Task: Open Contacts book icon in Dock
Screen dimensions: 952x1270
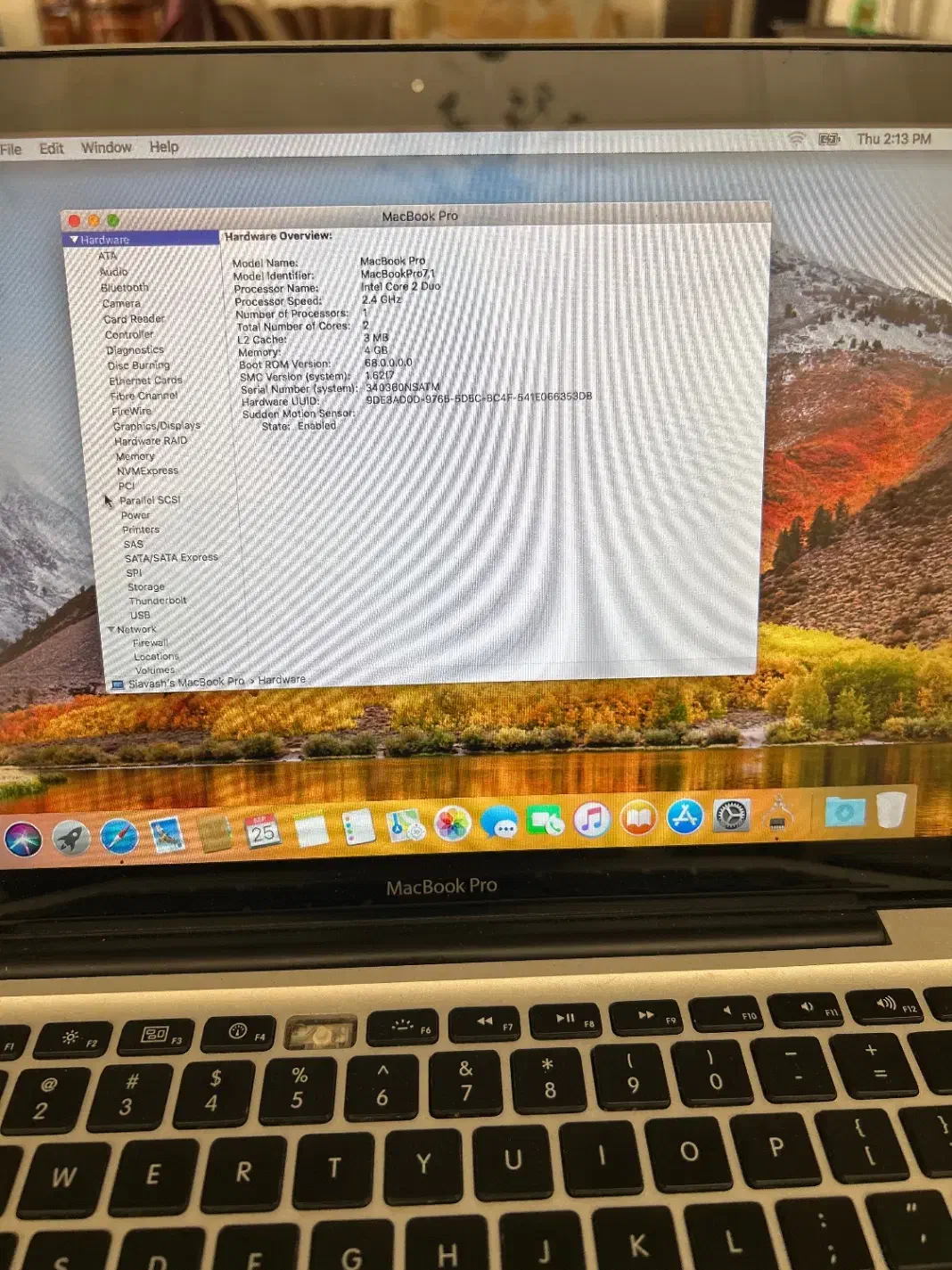Action: 215,833
